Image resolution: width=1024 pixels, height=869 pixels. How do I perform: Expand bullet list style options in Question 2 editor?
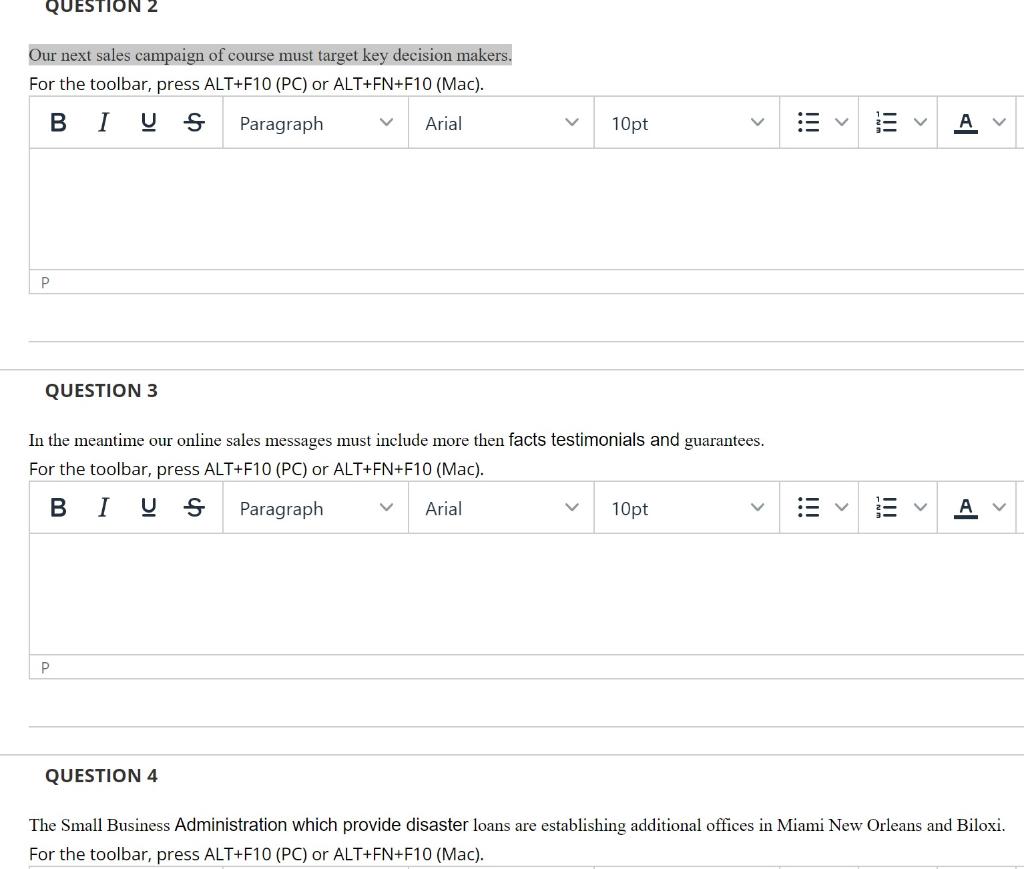[x=842, y=122]
